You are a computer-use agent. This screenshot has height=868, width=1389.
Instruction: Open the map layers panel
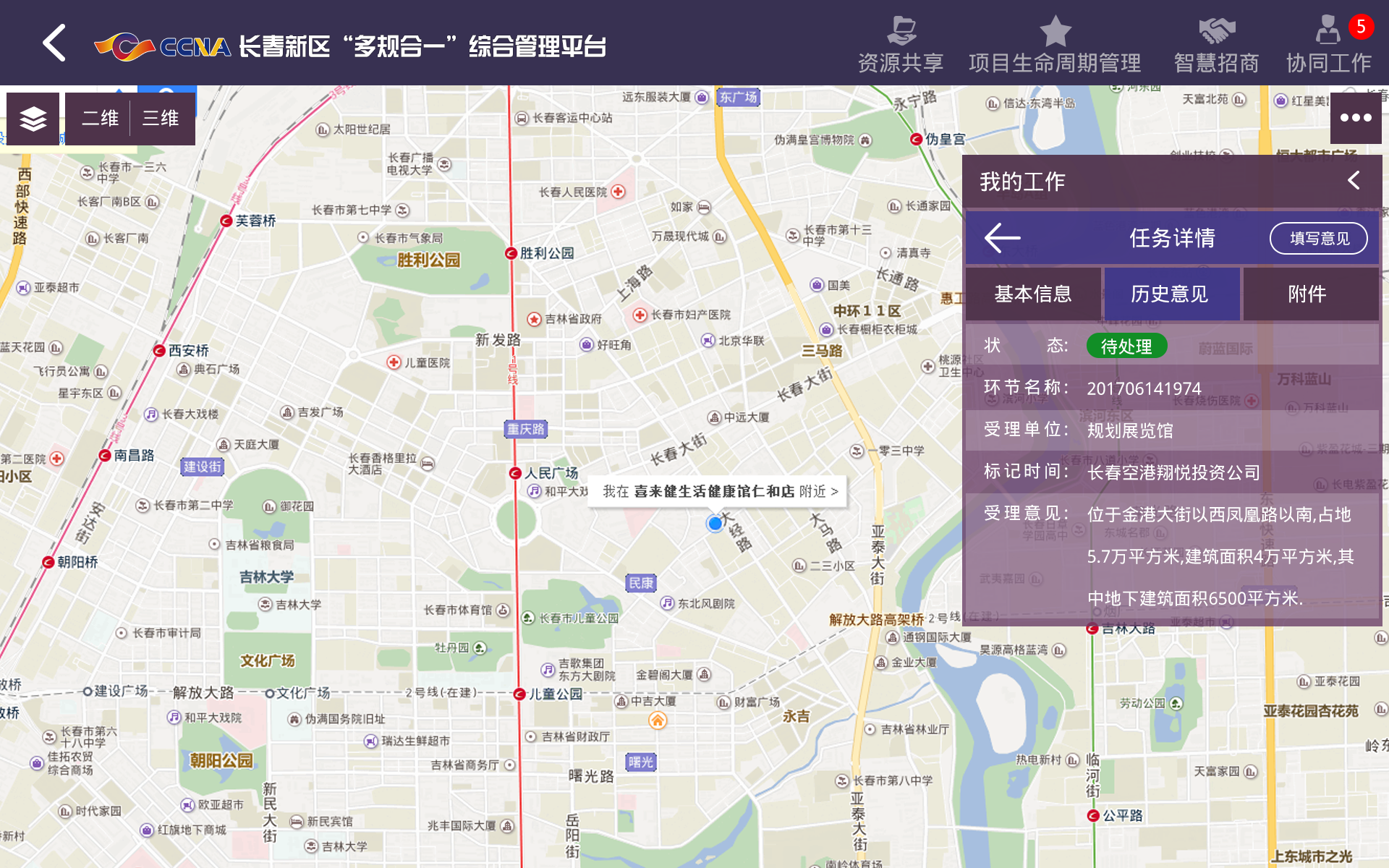coord(33,119)
